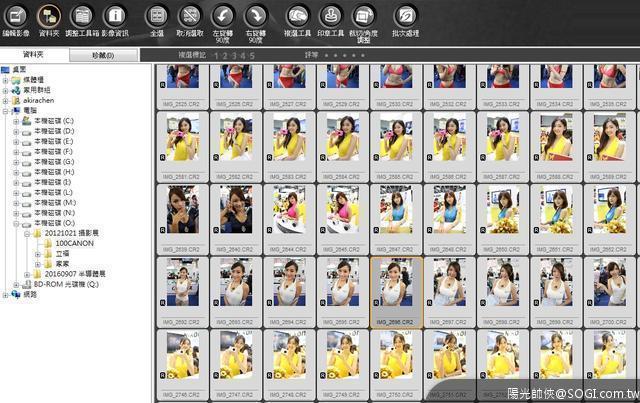
Task: Select thumbnail IMG_2696.CR2
Action: [x=396, y=290]
